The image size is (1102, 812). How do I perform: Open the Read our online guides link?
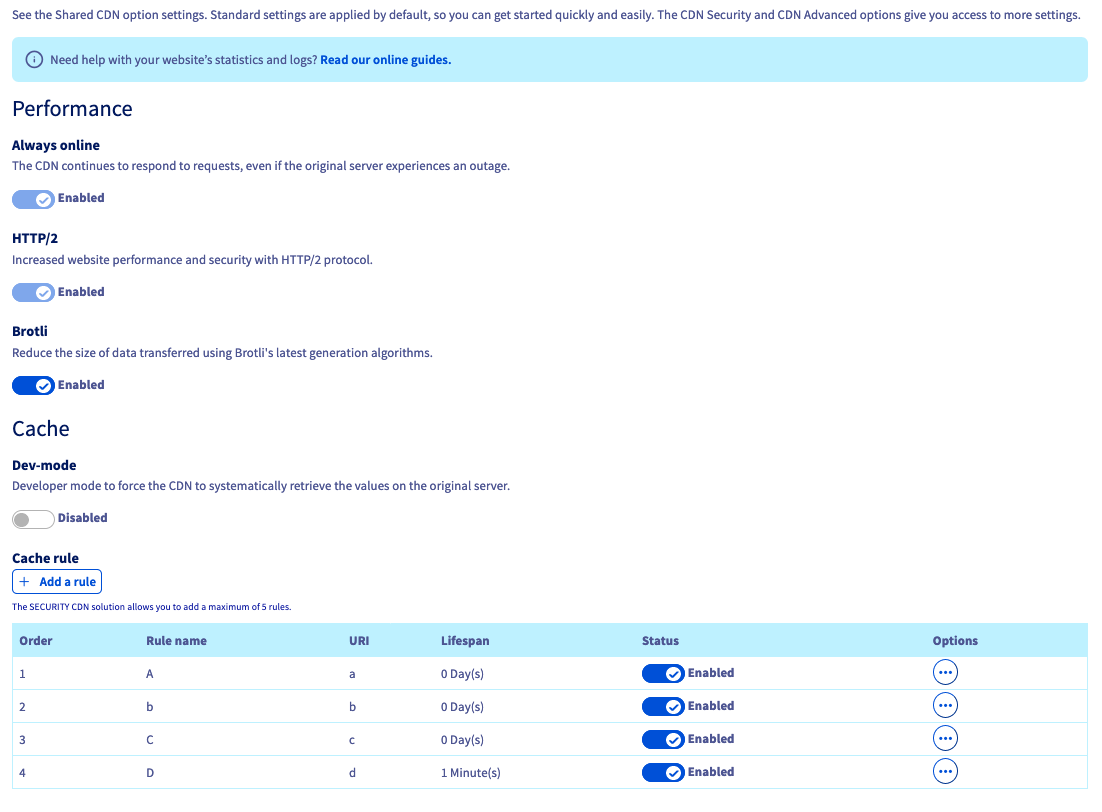[385, 60]
